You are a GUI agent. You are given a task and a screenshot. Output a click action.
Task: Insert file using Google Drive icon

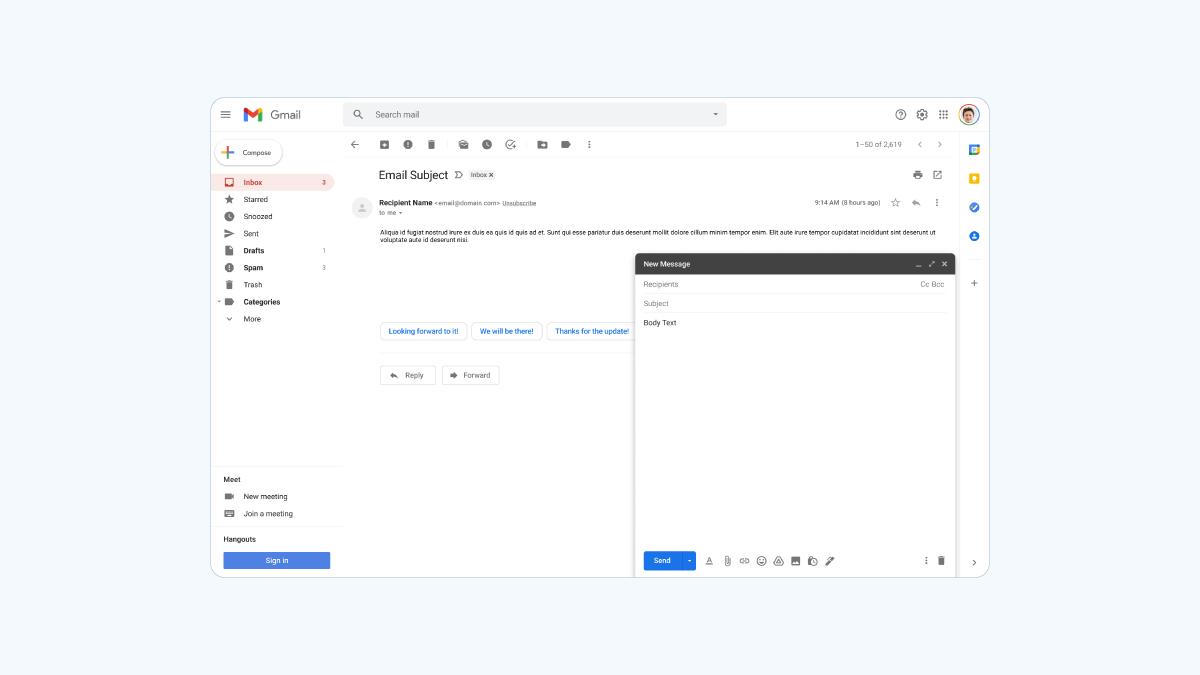tap(778, 561)
